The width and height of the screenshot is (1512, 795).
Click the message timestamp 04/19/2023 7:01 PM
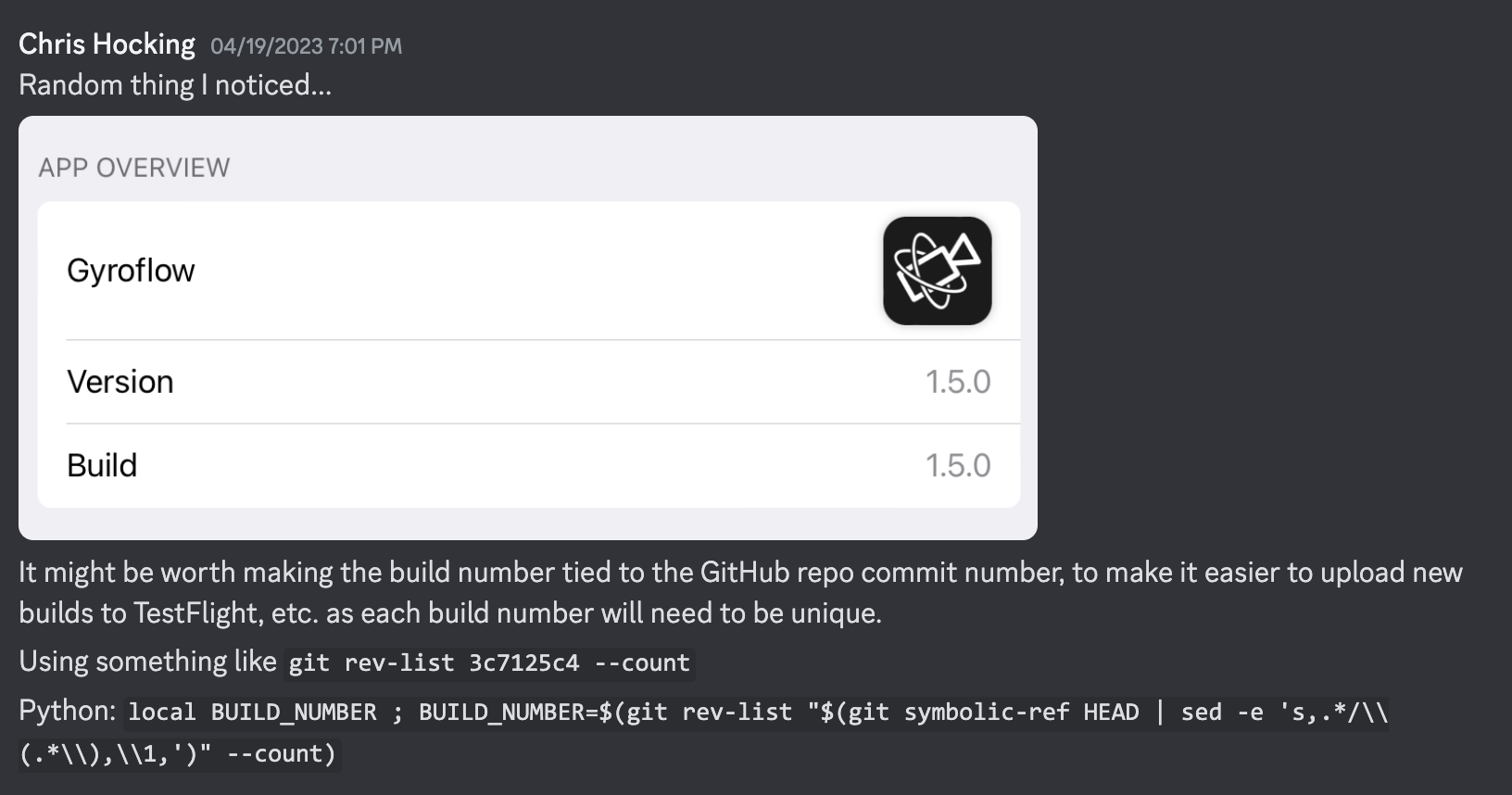(x=306, y=45)
